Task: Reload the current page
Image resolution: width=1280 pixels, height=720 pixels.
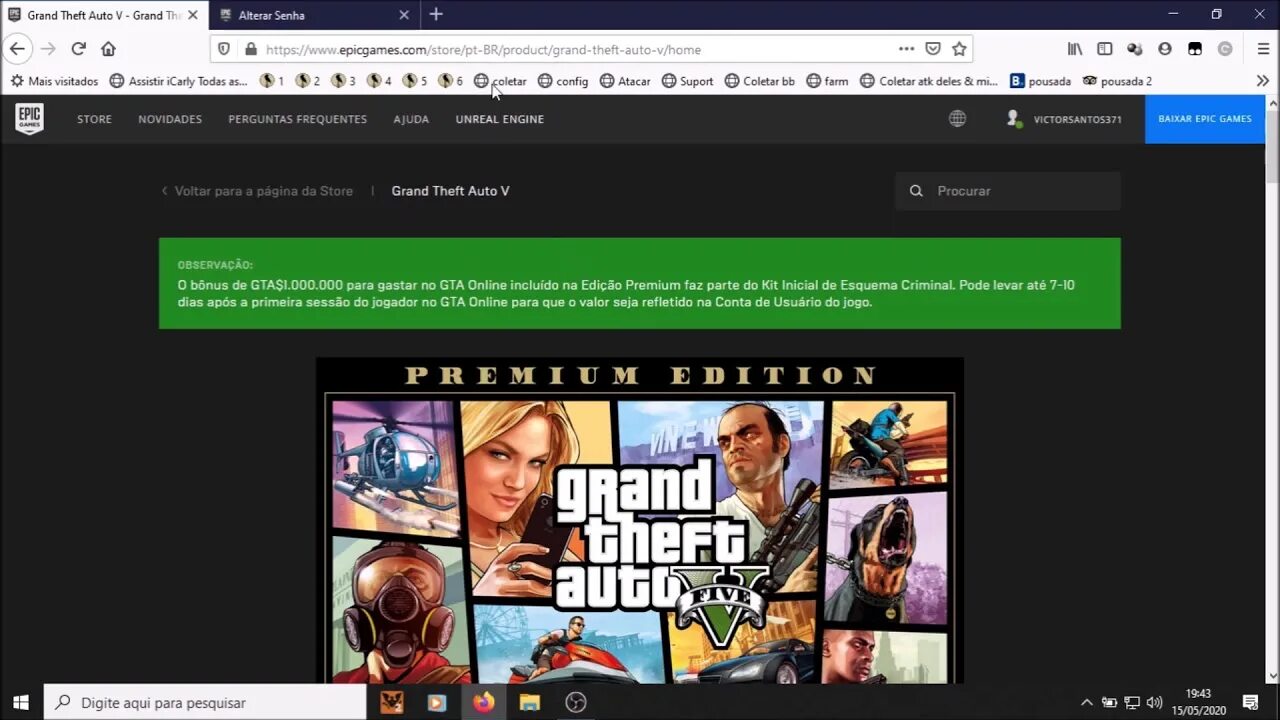Action: pyautogui.click(x=78, y=49)
